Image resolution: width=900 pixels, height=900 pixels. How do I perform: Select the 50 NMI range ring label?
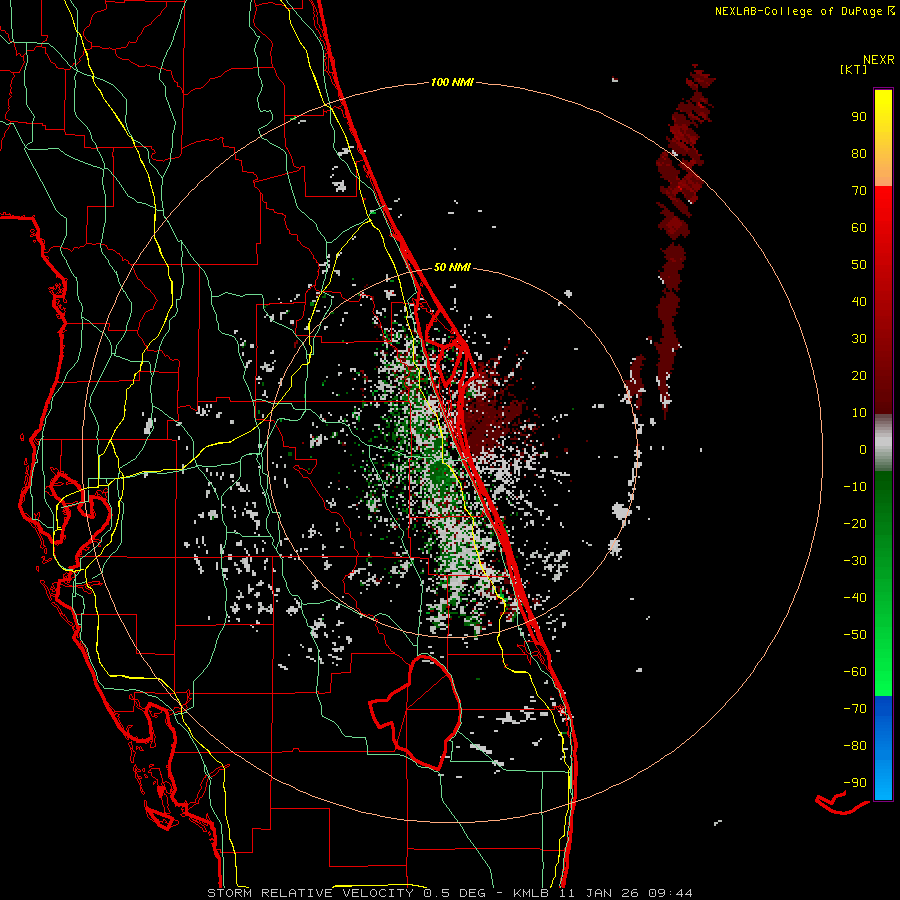coord(452,267)
